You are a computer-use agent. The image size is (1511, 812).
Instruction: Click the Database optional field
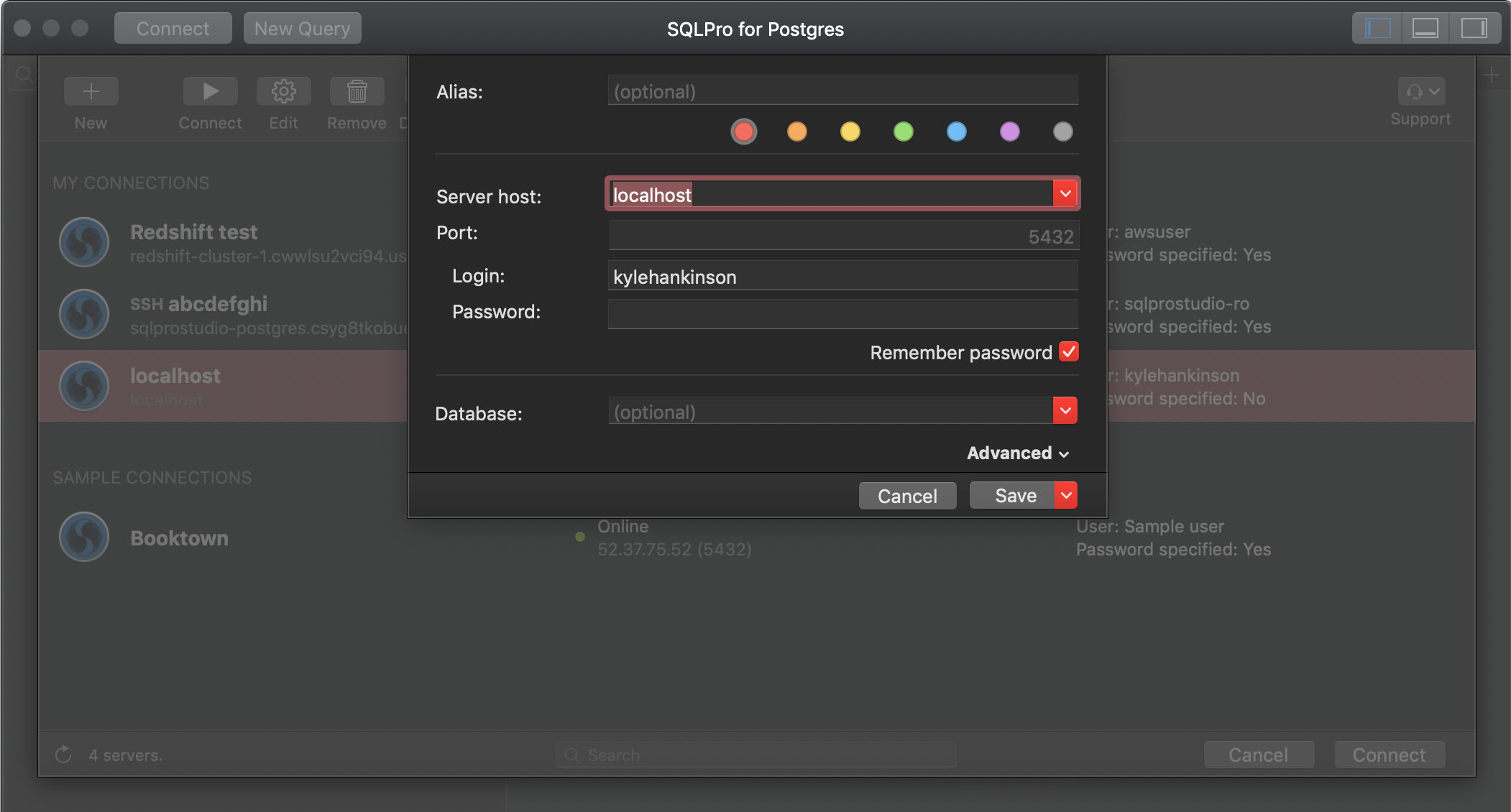830,411
